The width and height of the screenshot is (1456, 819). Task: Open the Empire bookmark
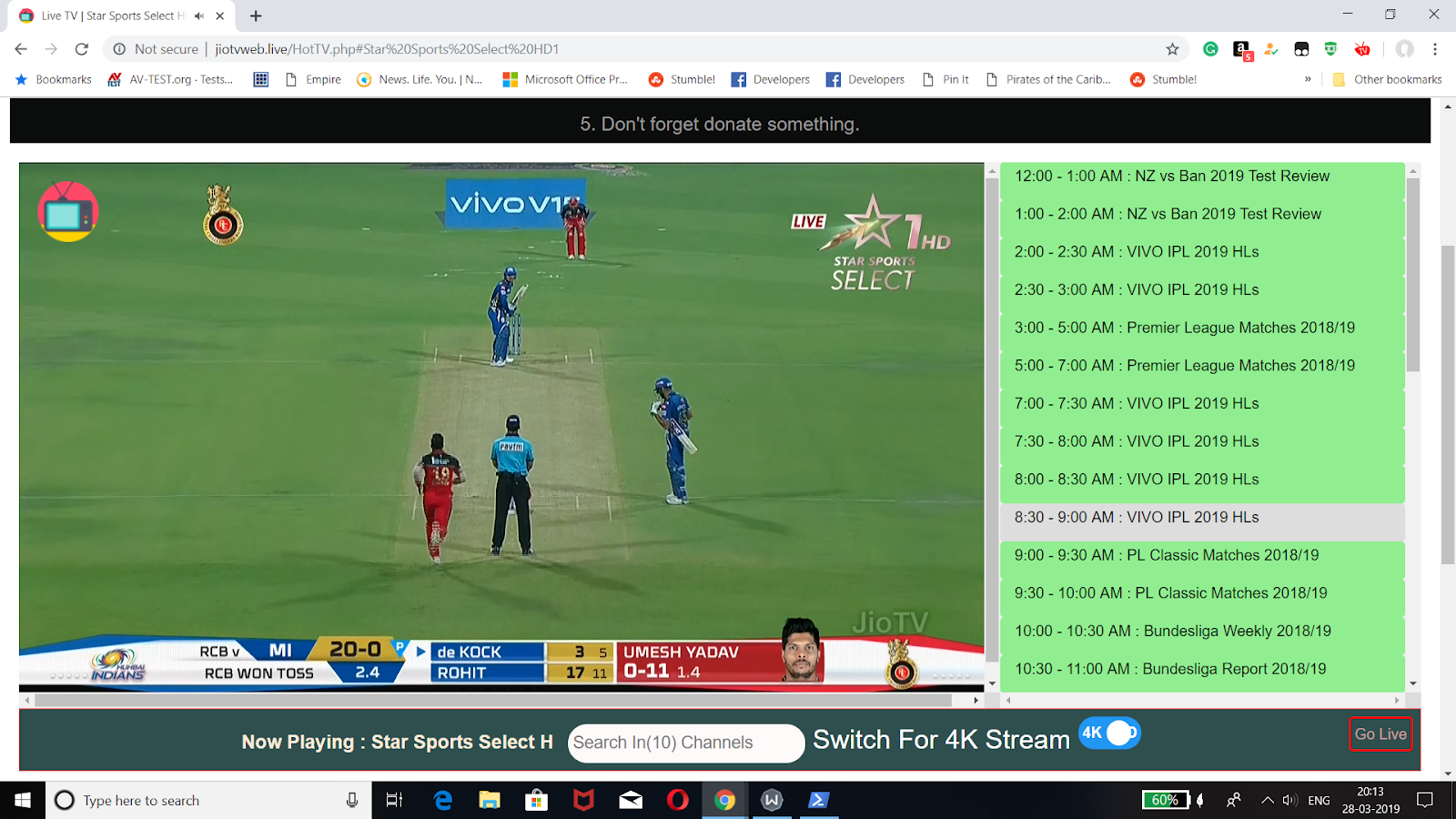click(314, 79)
